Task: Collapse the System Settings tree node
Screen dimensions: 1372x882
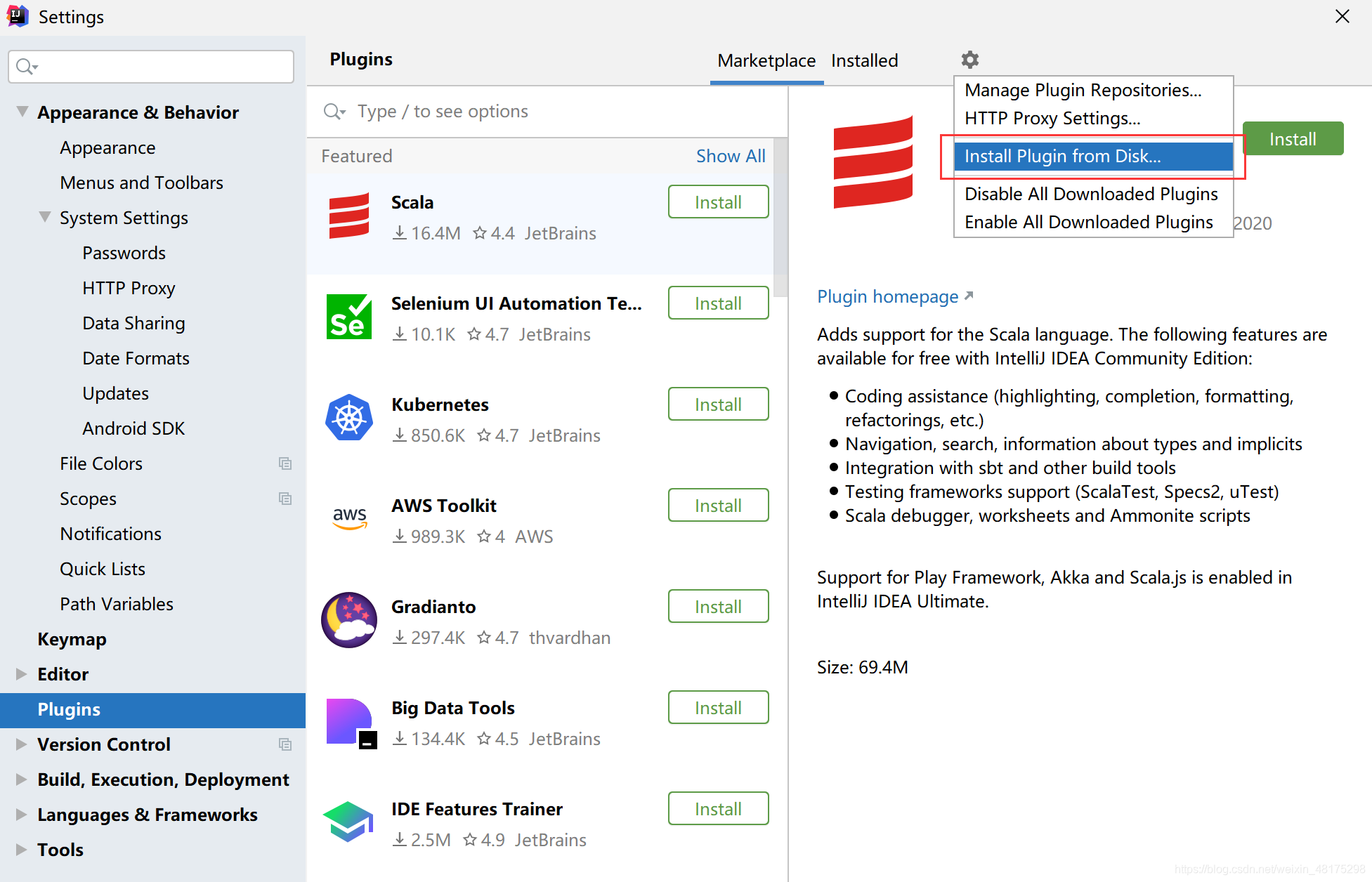Action: (x=45, y=217)
